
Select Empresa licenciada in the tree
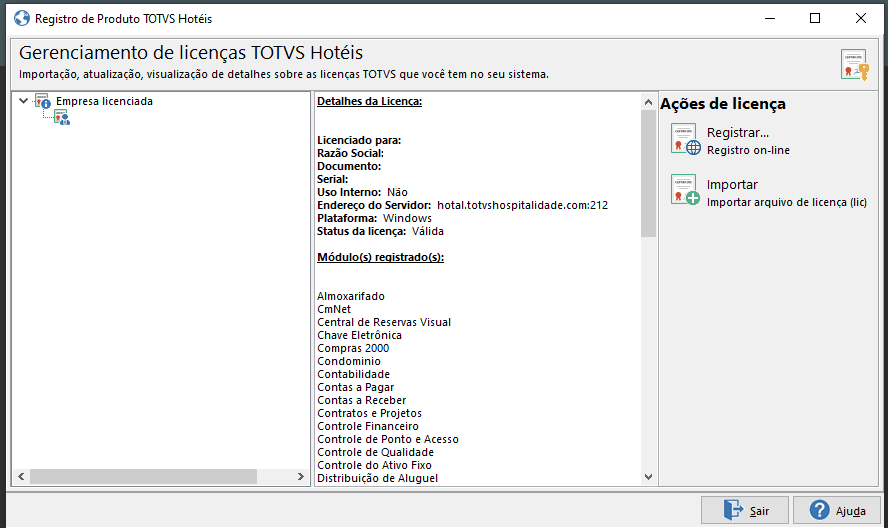coord(104,101)
